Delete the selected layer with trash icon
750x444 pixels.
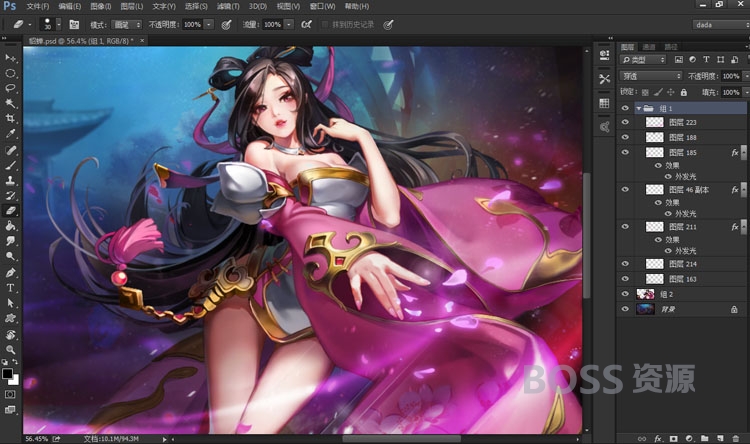735,438
